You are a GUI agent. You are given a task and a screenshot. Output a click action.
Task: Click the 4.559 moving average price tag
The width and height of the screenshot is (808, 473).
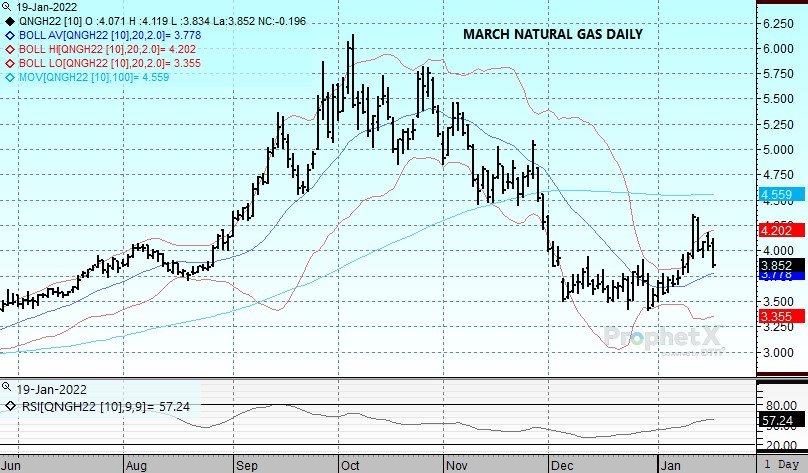coord(777,194)
